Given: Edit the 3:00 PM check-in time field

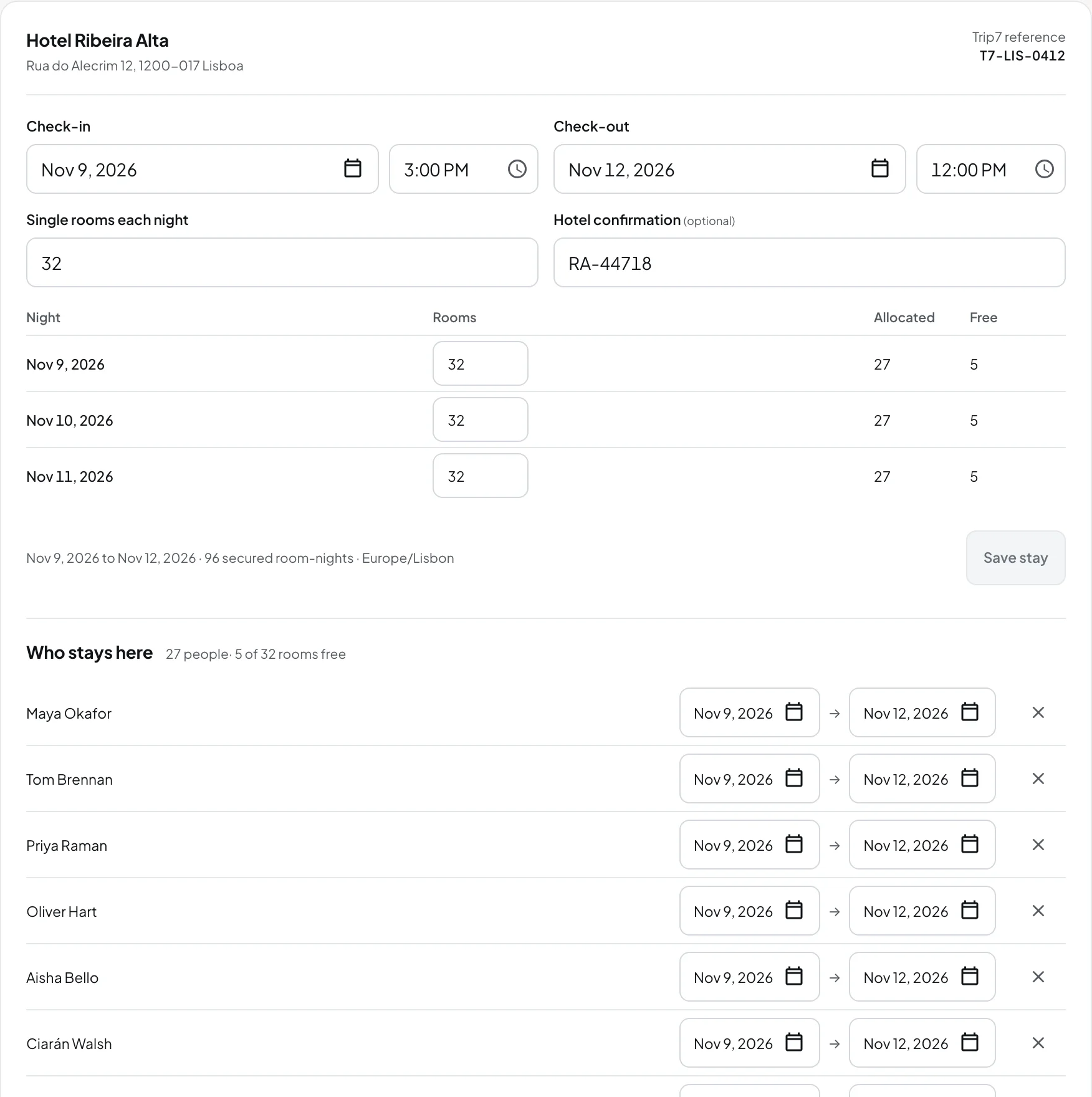Looking at the screenshot, I should (463, 169).
